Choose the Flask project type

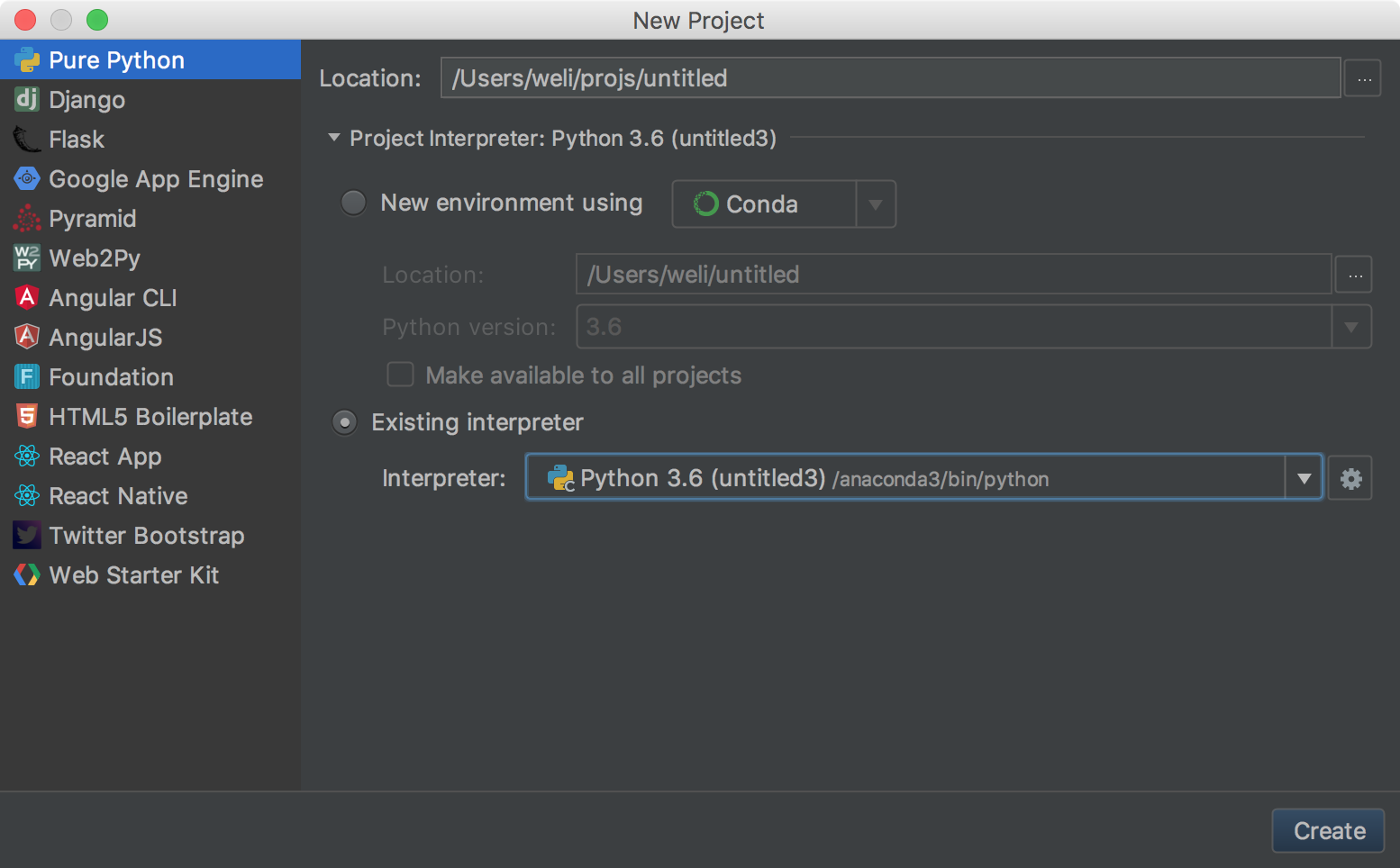click(x=150, y=139)
